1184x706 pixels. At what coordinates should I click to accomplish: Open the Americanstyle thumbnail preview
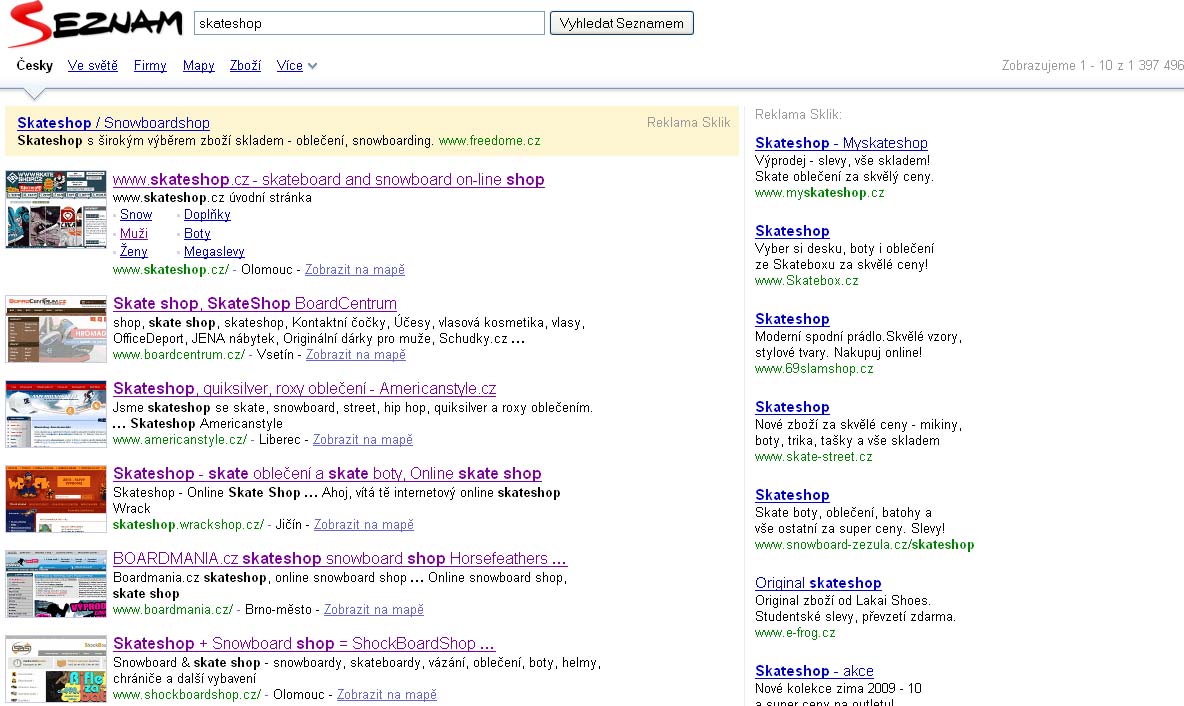click(56, 415)
